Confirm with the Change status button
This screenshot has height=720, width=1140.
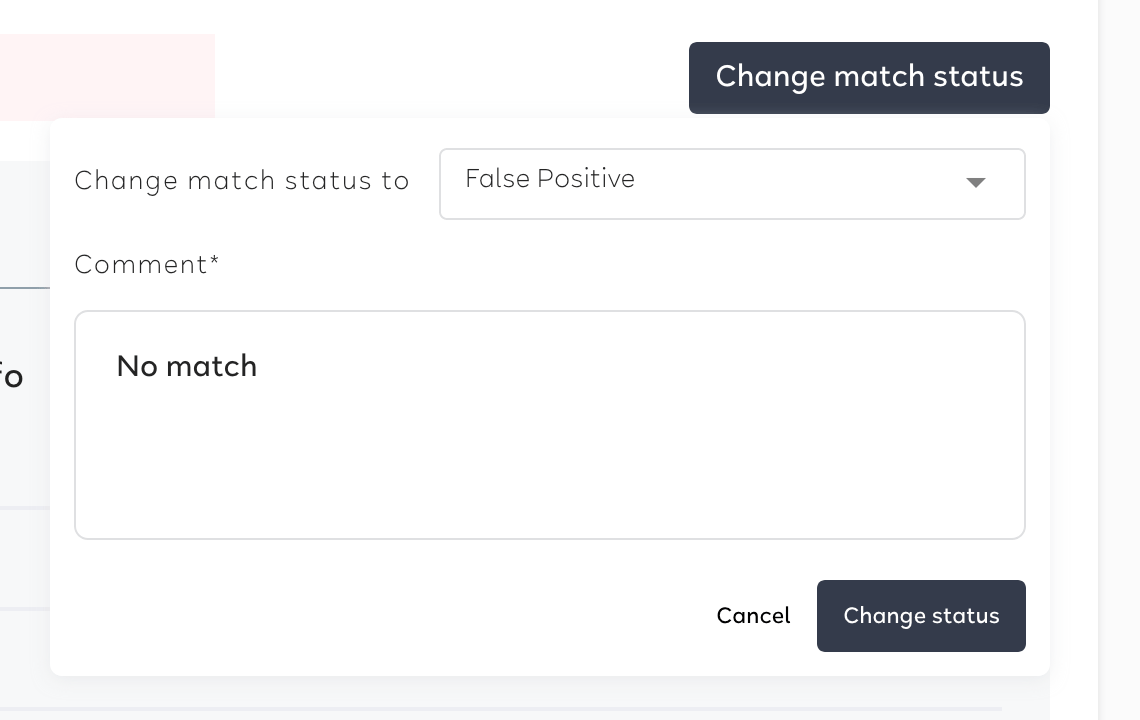921,616
